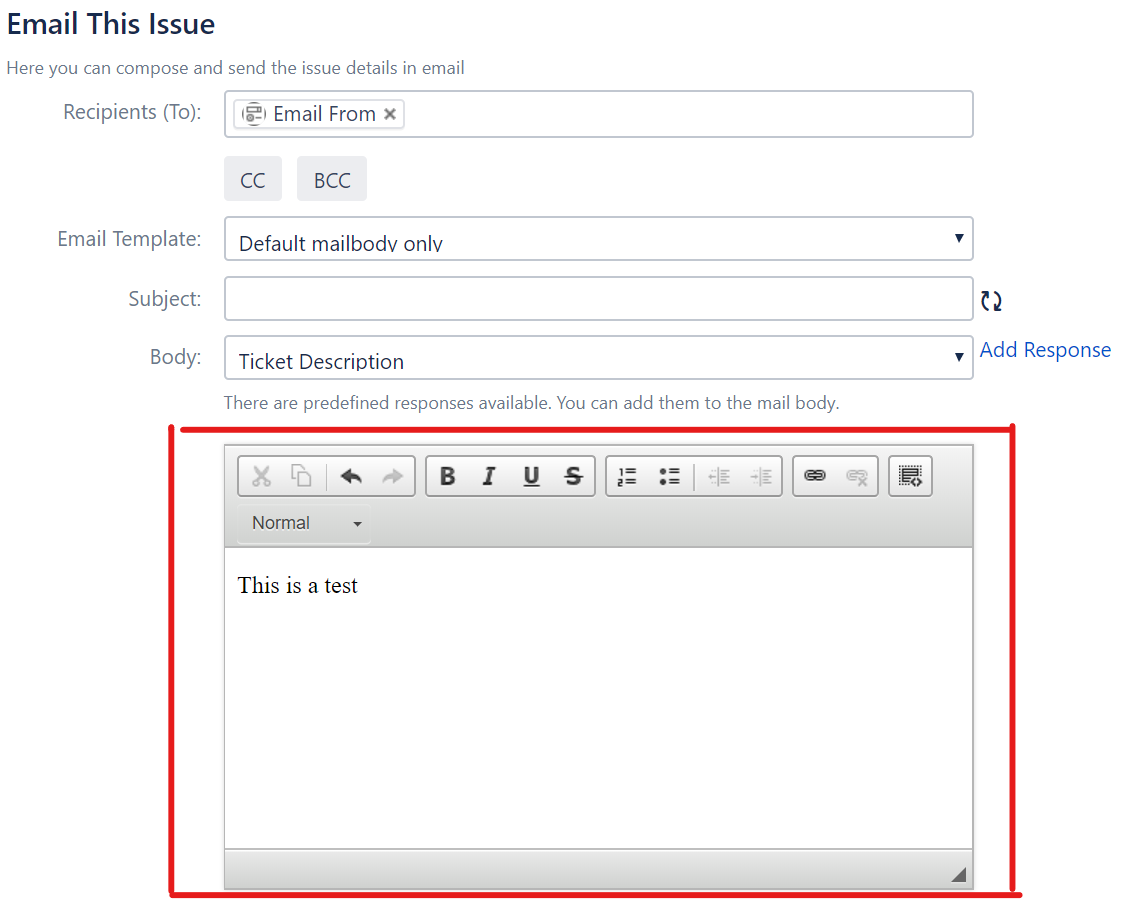
Task: Click the Unlink icon
Action: click(856, 476)
